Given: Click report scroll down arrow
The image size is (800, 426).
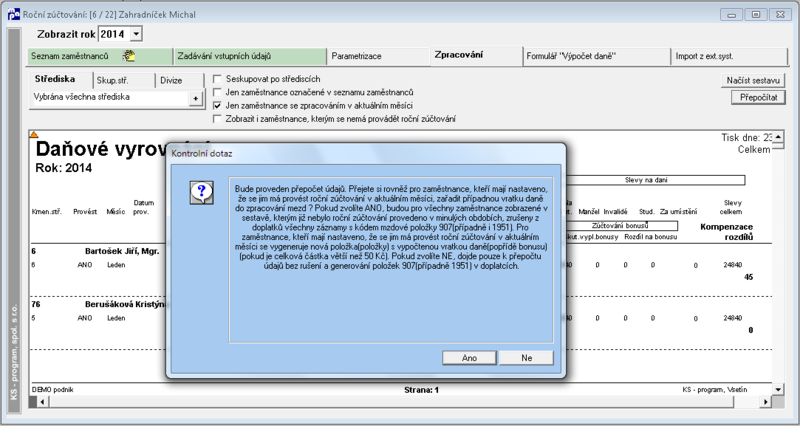Looking at the screenshot, I should (x=778, y=390).
